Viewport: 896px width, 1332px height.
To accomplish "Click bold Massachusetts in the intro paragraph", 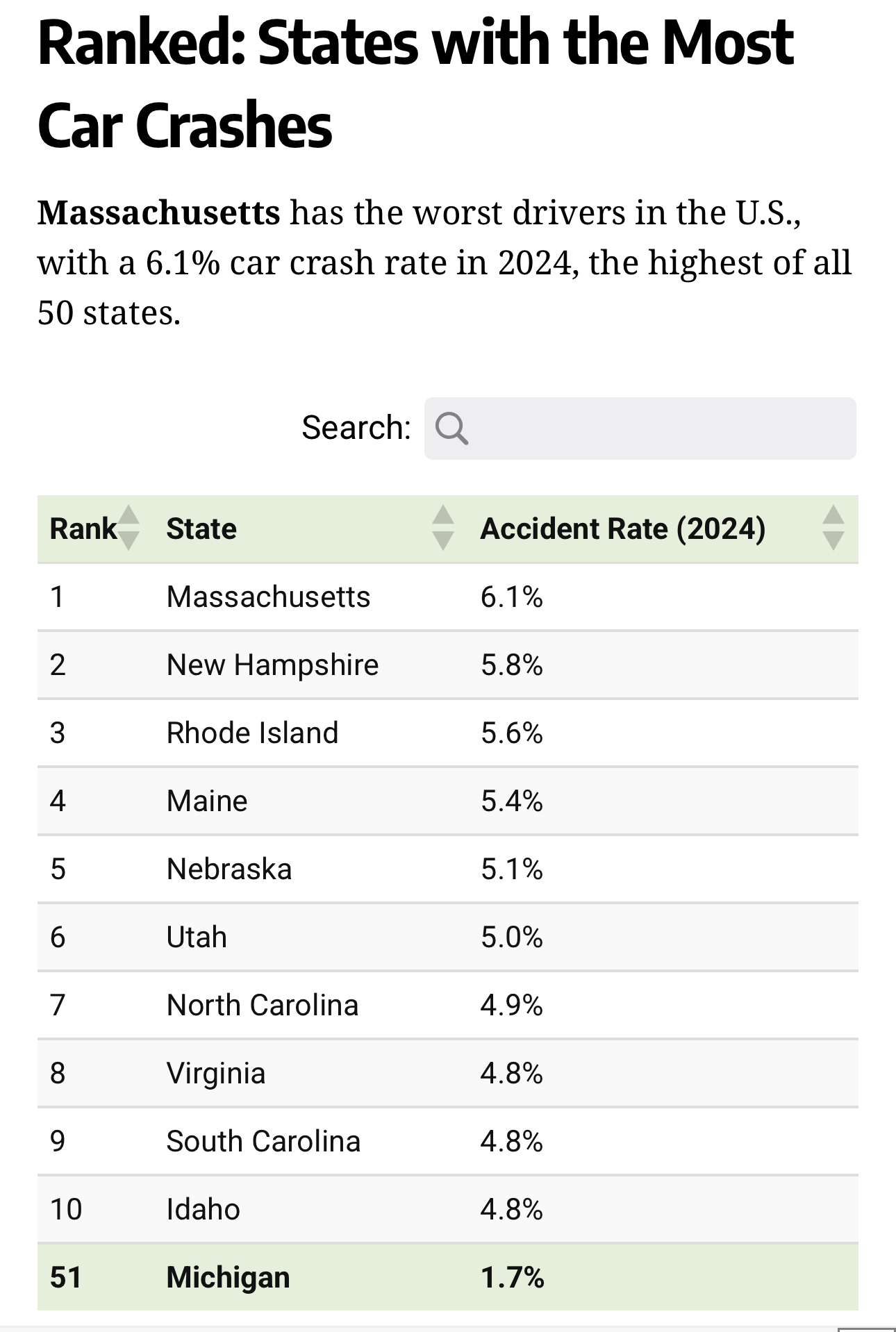I will pos(159,213).
